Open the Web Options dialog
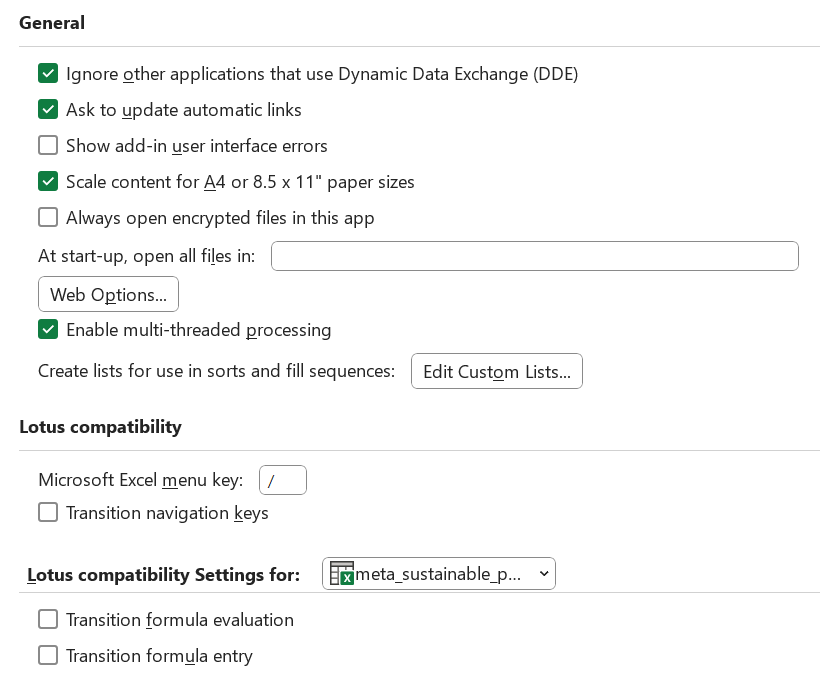820x685 pixels. click(108, 295)
